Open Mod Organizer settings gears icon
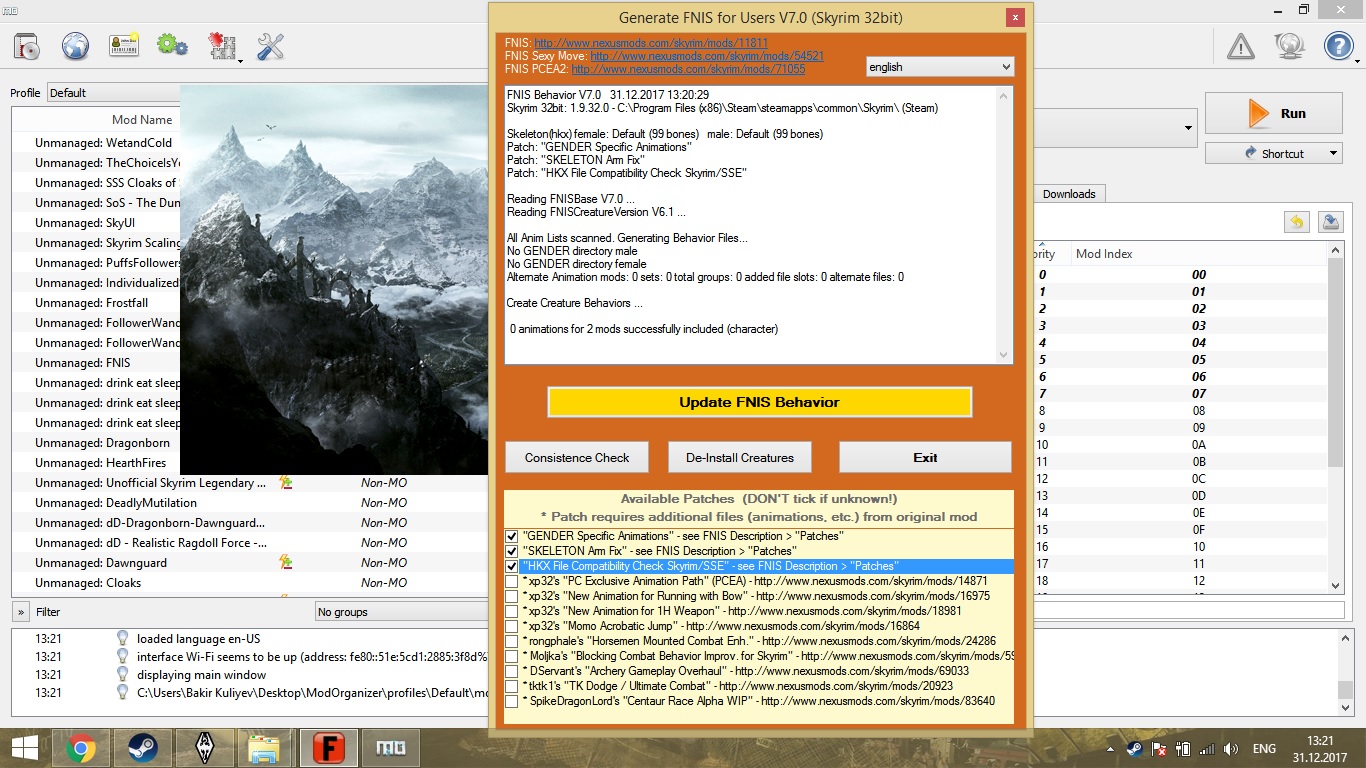Image resolution: width=1366 pixels, height=768 pixels. [171, 45]
